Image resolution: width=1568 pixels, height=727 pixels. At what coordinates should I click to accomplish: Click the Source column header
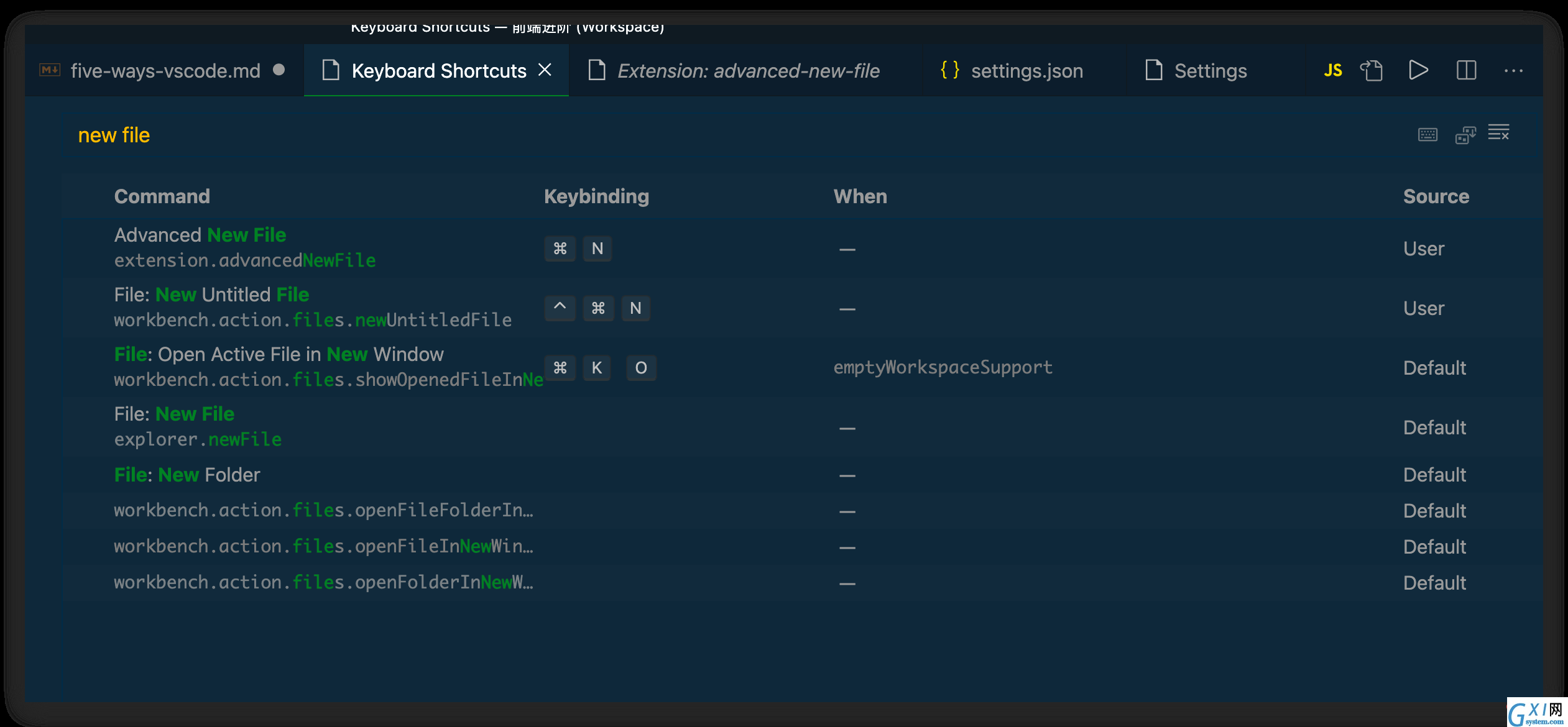(x=1436, y=196)
